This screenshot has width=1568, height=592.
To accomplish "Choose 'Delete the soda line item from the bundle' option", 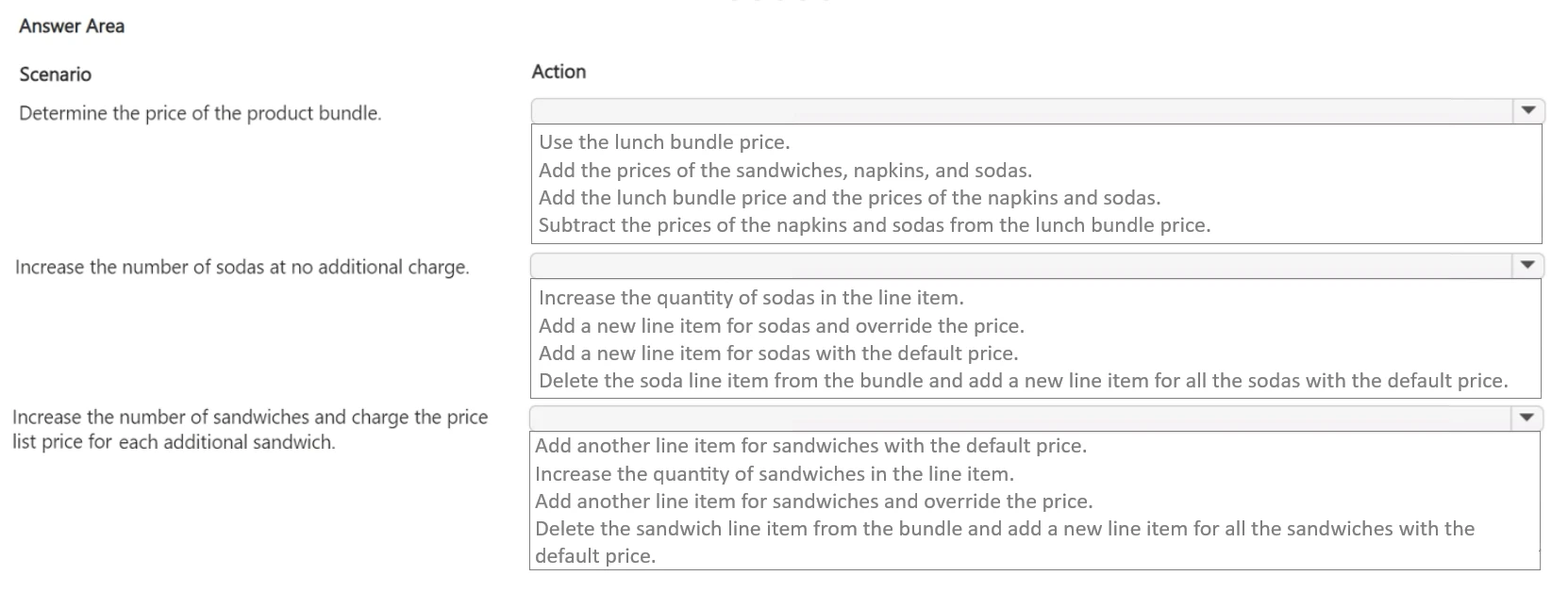I will coord(1023,381).
